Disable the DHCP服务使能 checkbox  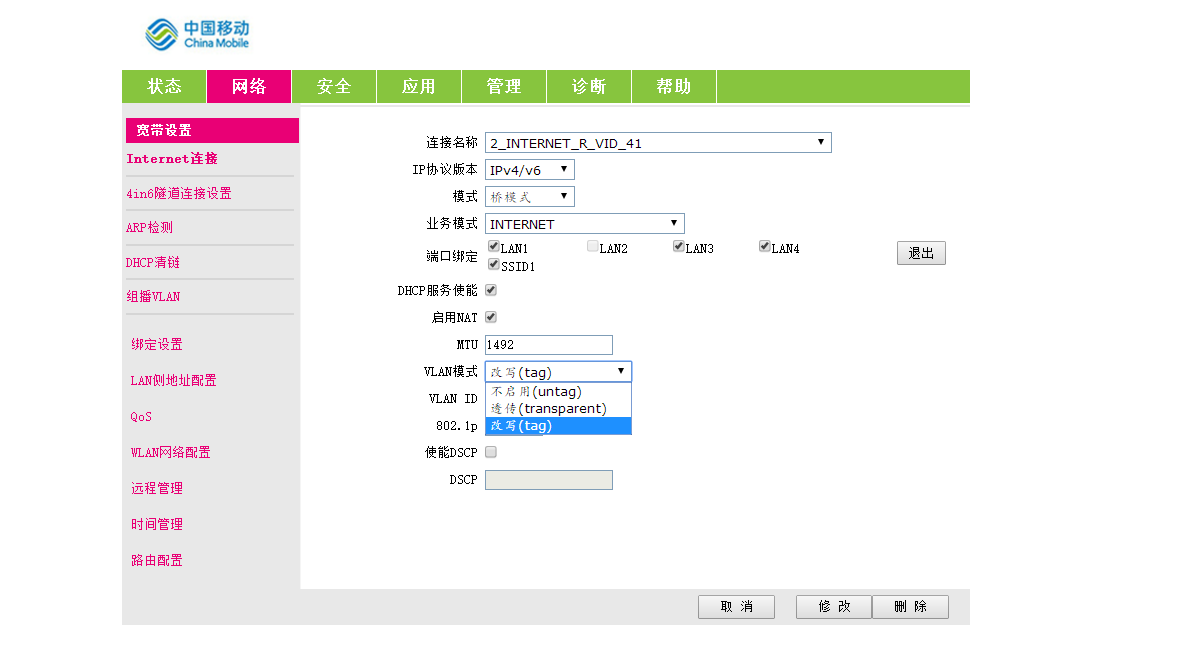tap(491, 290)
